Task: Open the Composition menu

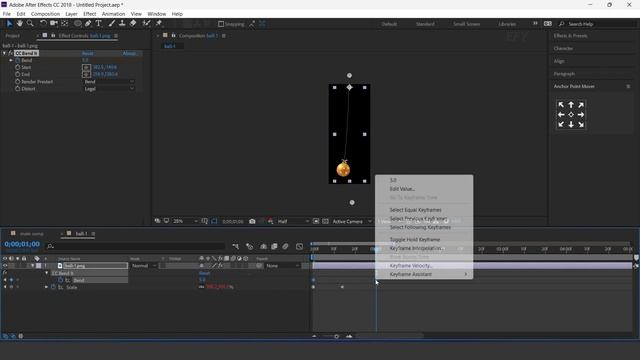Action: (45, 14)
